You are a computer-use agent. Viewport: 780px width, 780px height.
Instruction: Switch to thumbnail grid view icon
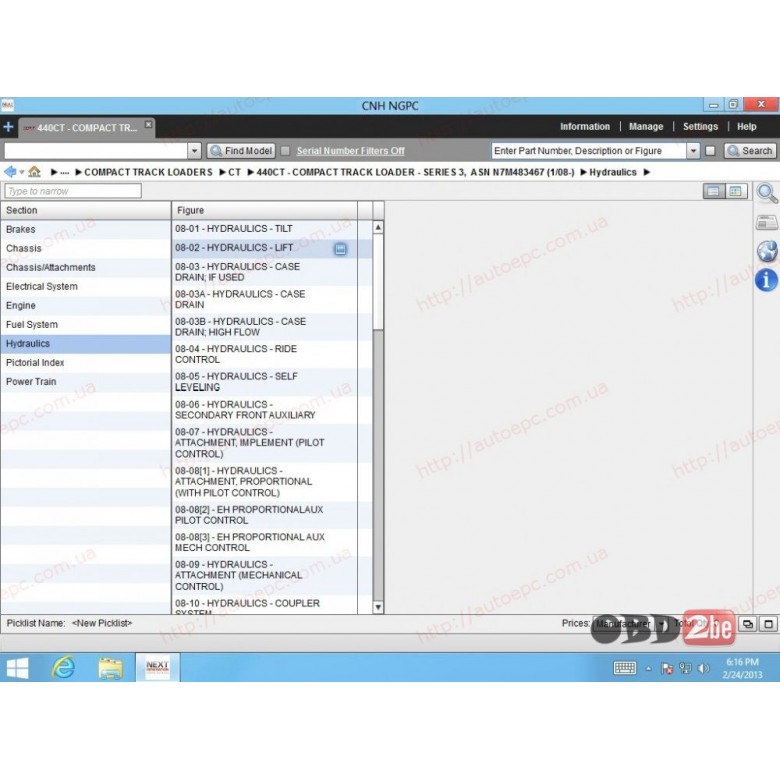tap(736, 191)
